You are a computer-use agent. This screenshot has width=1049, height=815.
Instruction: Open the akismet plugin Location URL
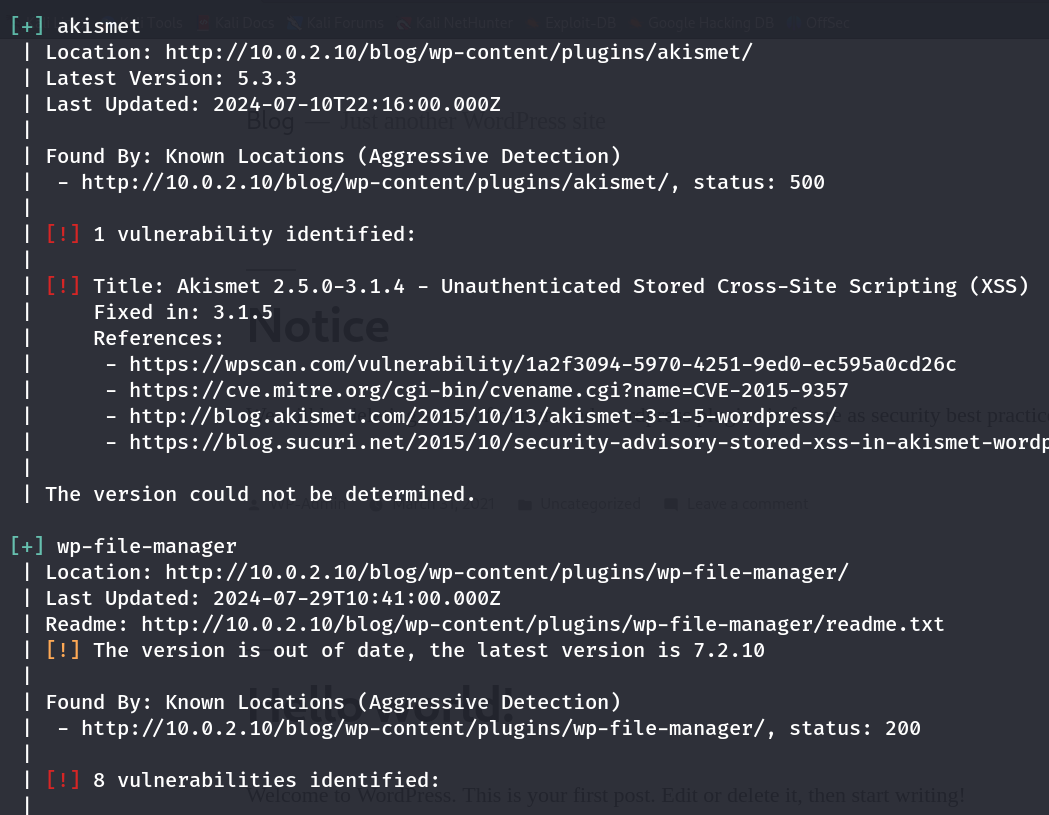pyautogui.click(x=458, y=52)
